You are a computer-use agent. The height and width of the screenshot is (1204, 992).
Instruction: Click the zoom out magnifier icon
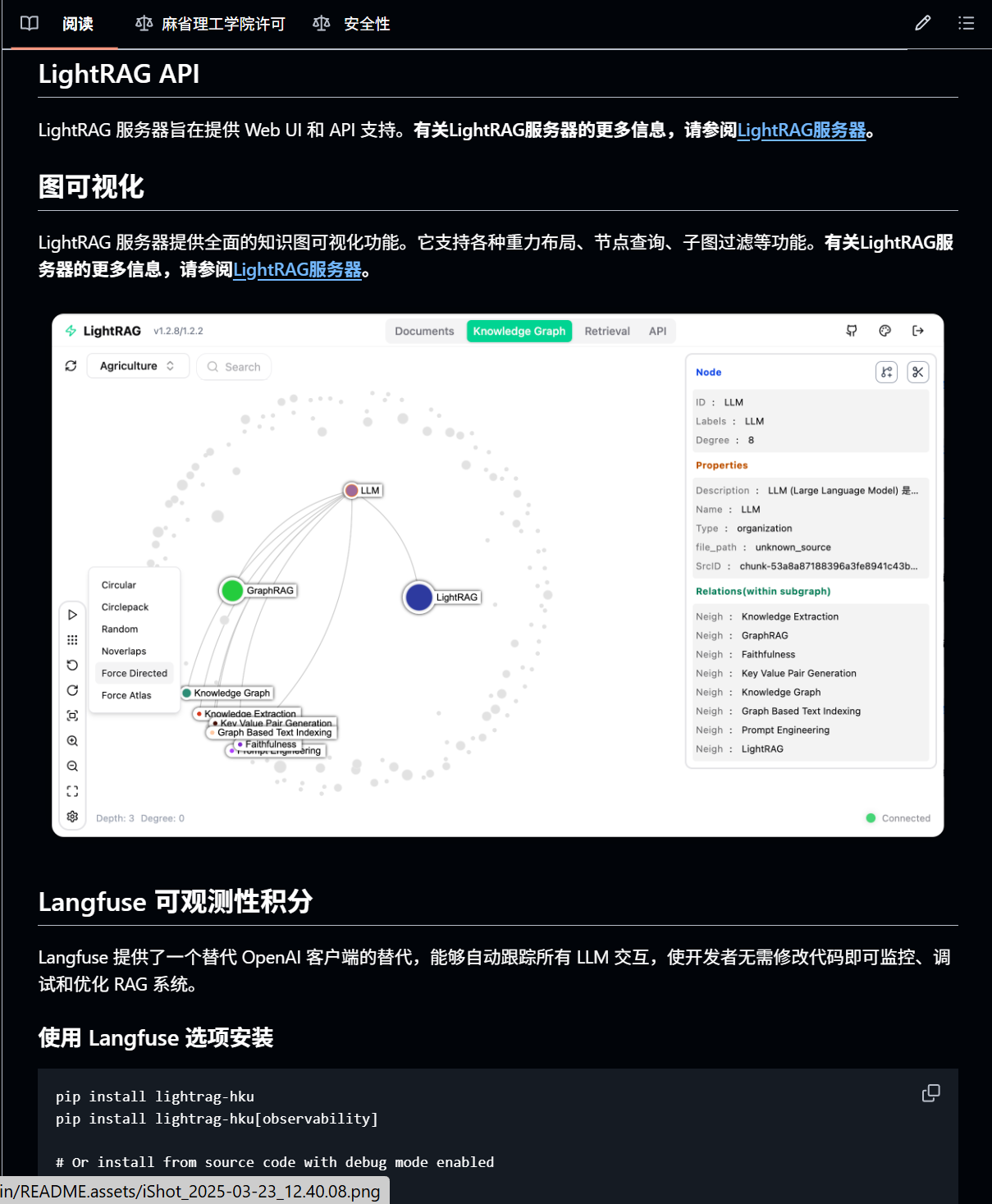(x=72, y=767)
